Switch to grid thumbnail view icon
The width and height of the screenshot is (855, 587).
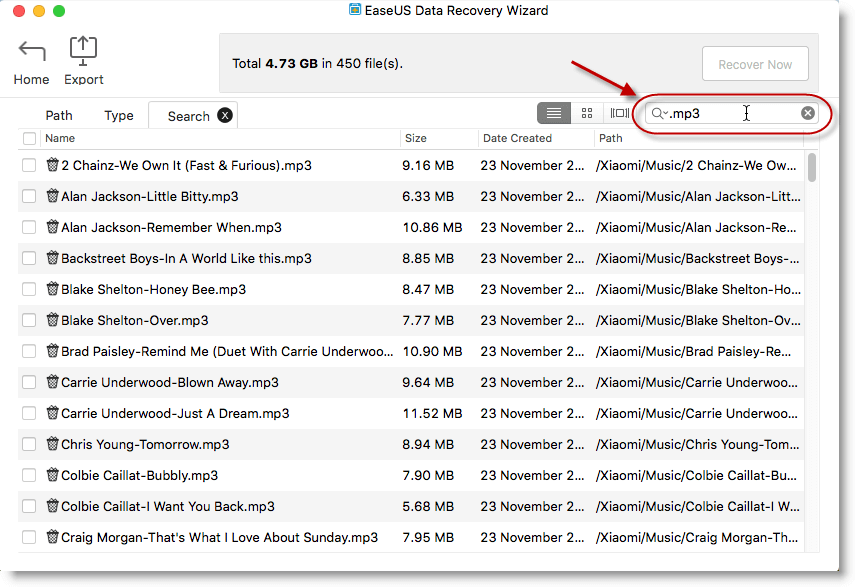587,113
